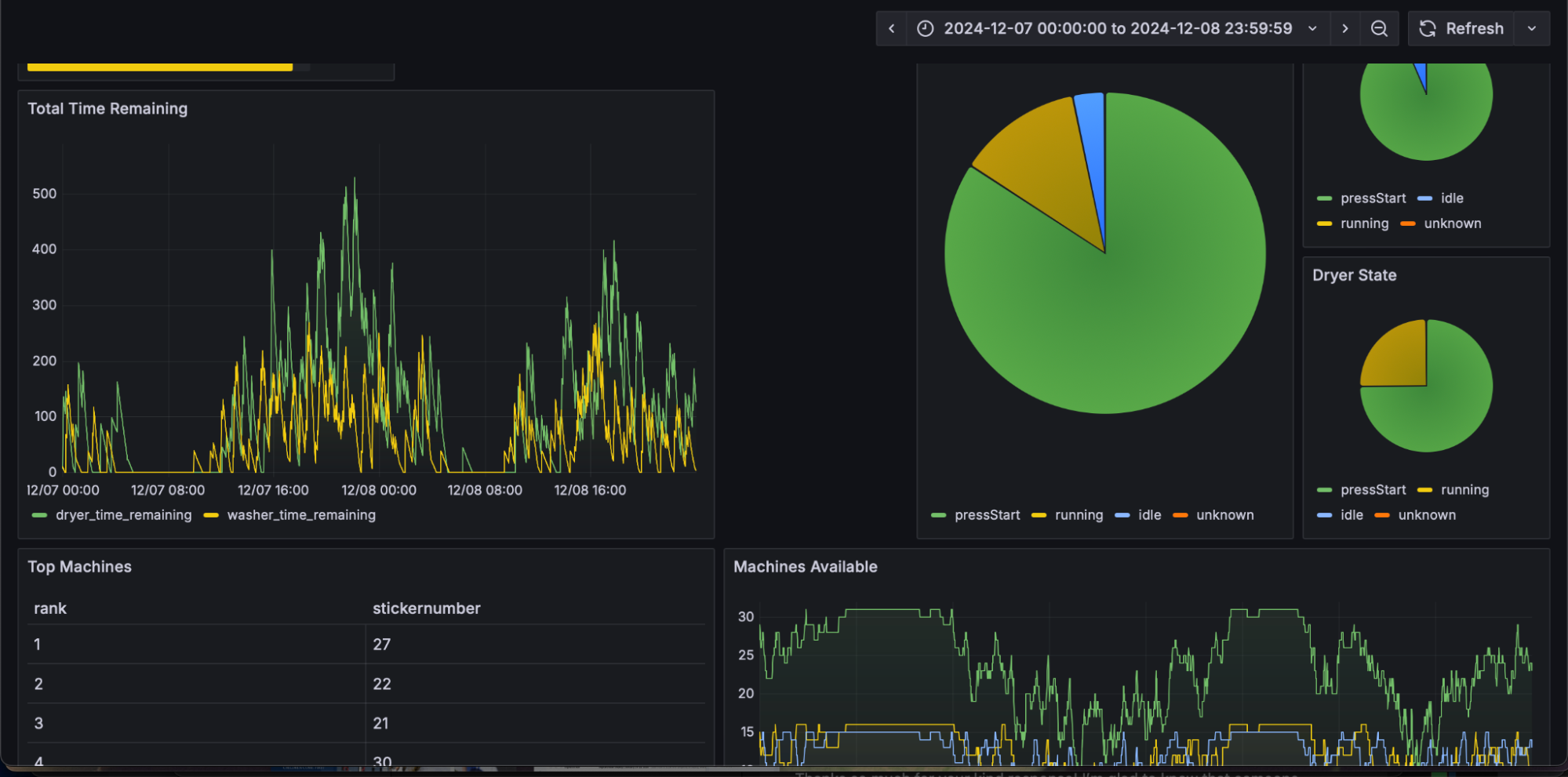
Task: Hide the washer_time_remaining series
Action: pos(301,515)
